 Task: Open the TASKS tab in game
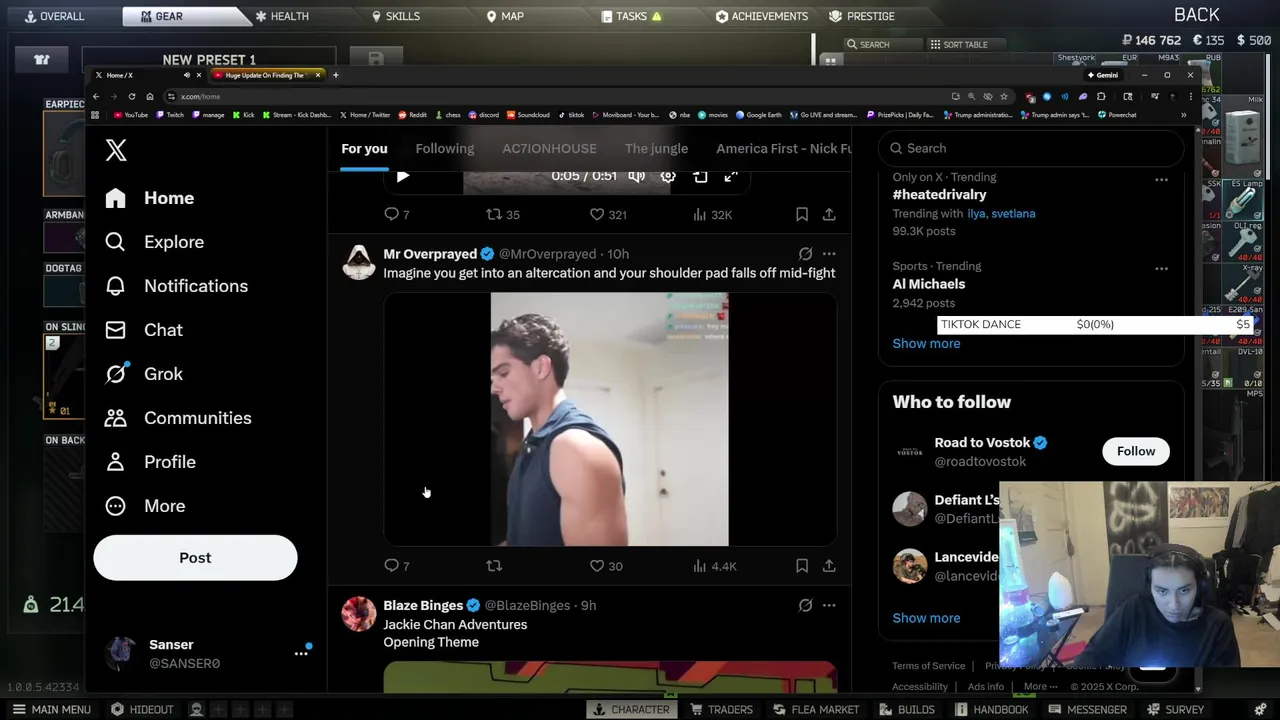coord(631,16)
